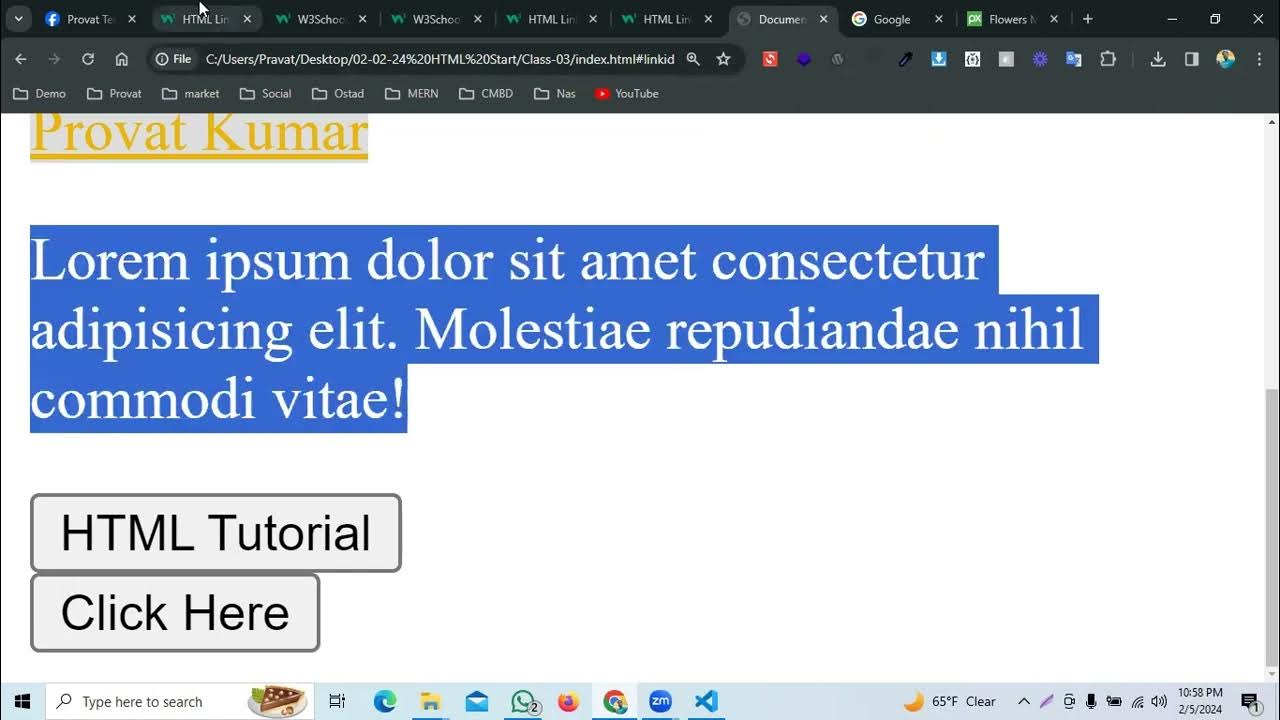Open Chrome three-dot menu
Screen dimensions: 1280x720
click(x=1259, y=59)
